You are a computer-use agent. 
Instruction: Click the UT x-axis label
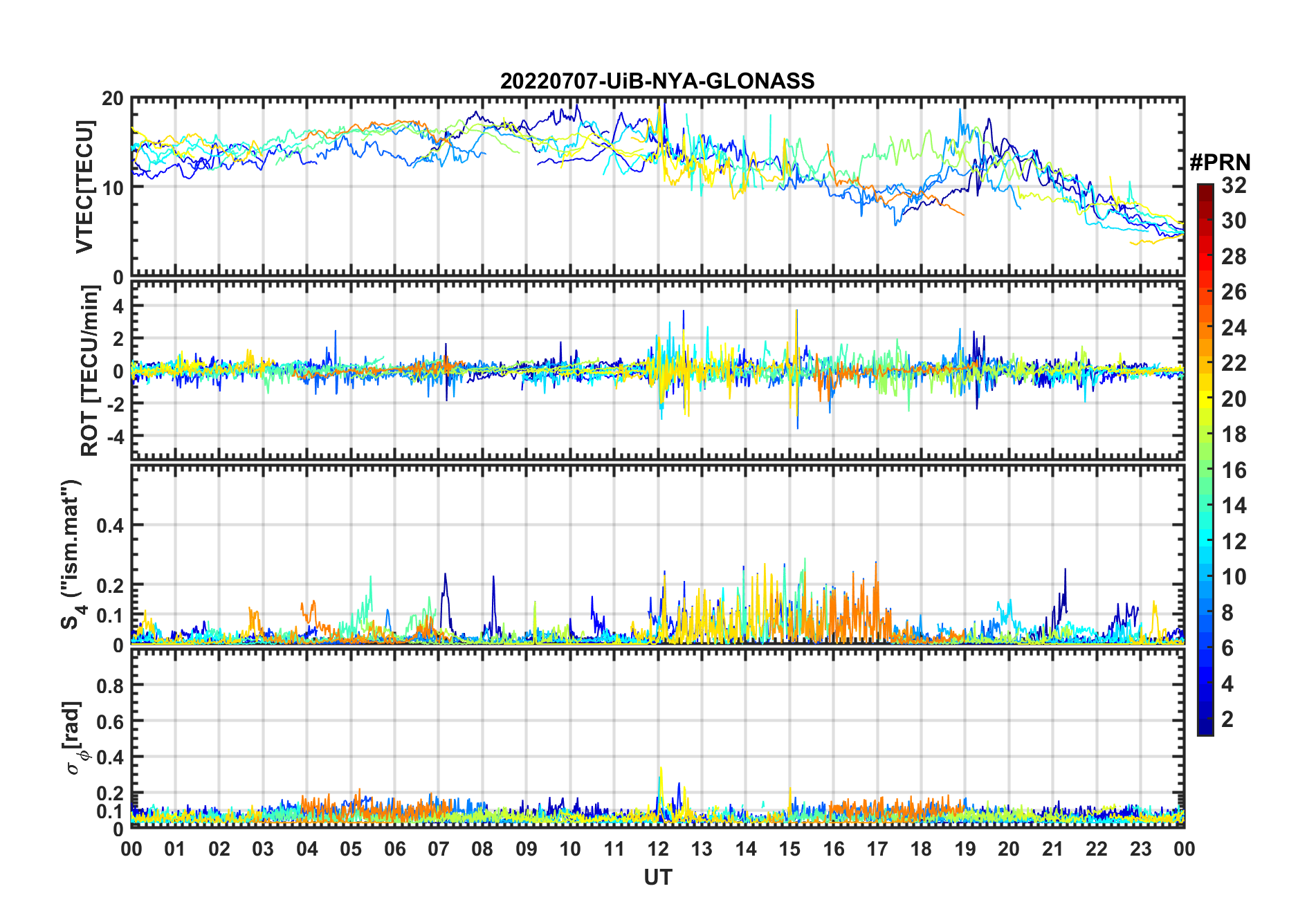[x=657, y=878]
